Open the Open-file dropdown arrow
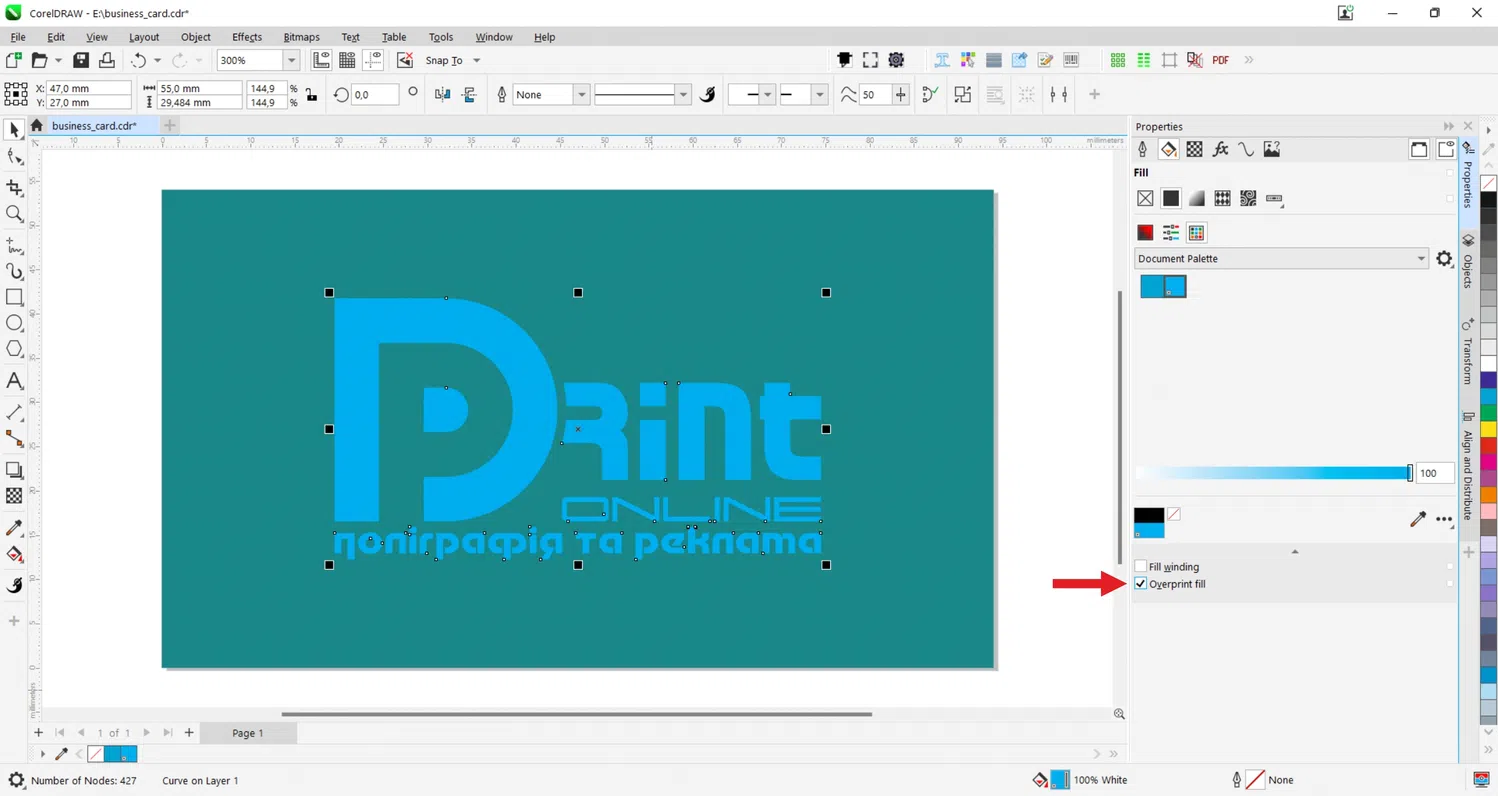Image resolution: width=1498 pixels, height=796 pixels. 58,61
